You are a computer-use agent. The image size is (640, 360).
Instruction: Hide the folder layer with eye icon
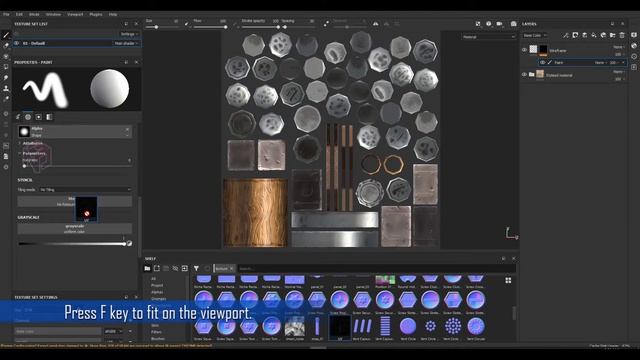524,75
